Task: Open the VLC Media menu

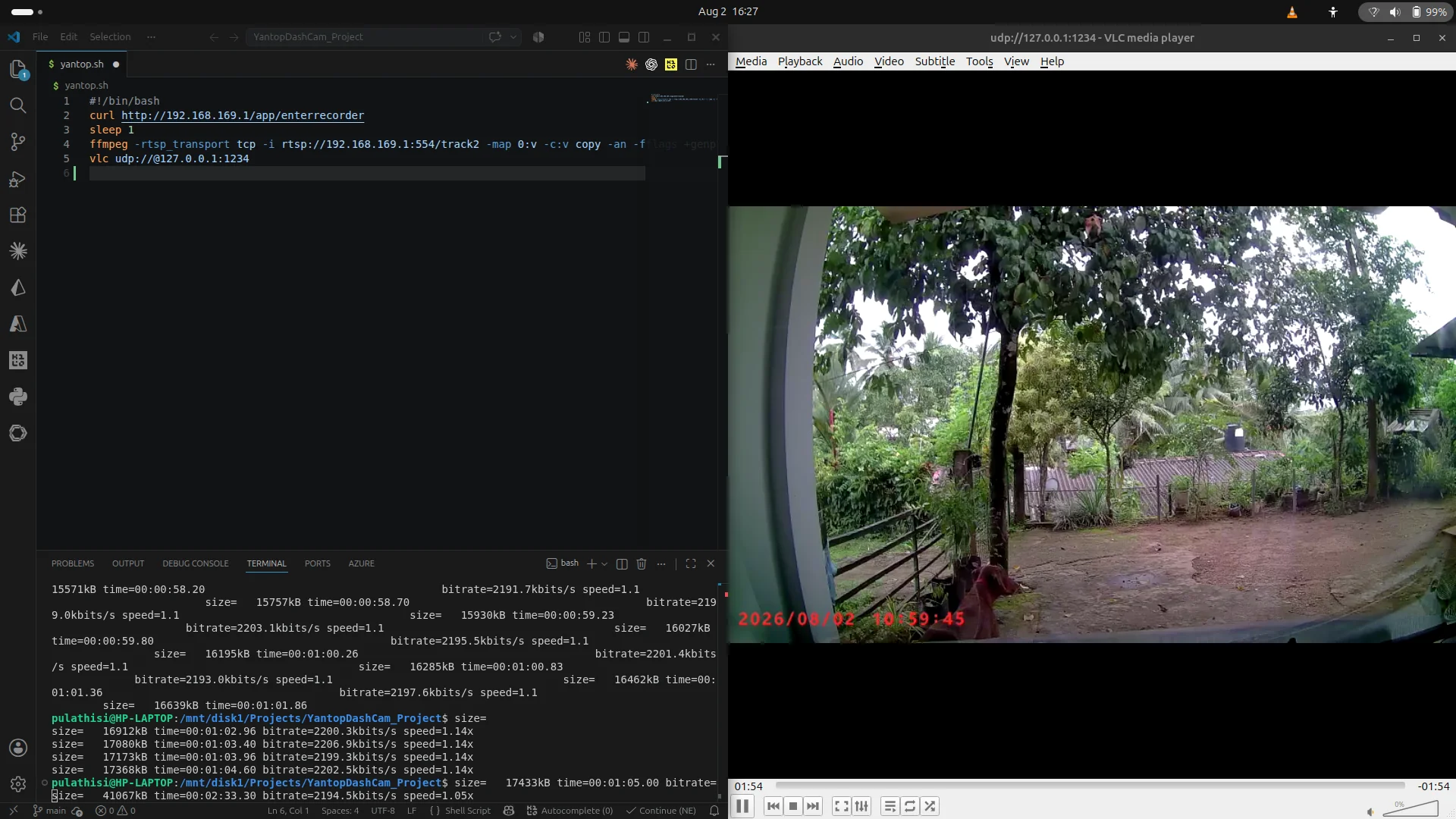Action: pyautogui.click(x=751, y=61)
